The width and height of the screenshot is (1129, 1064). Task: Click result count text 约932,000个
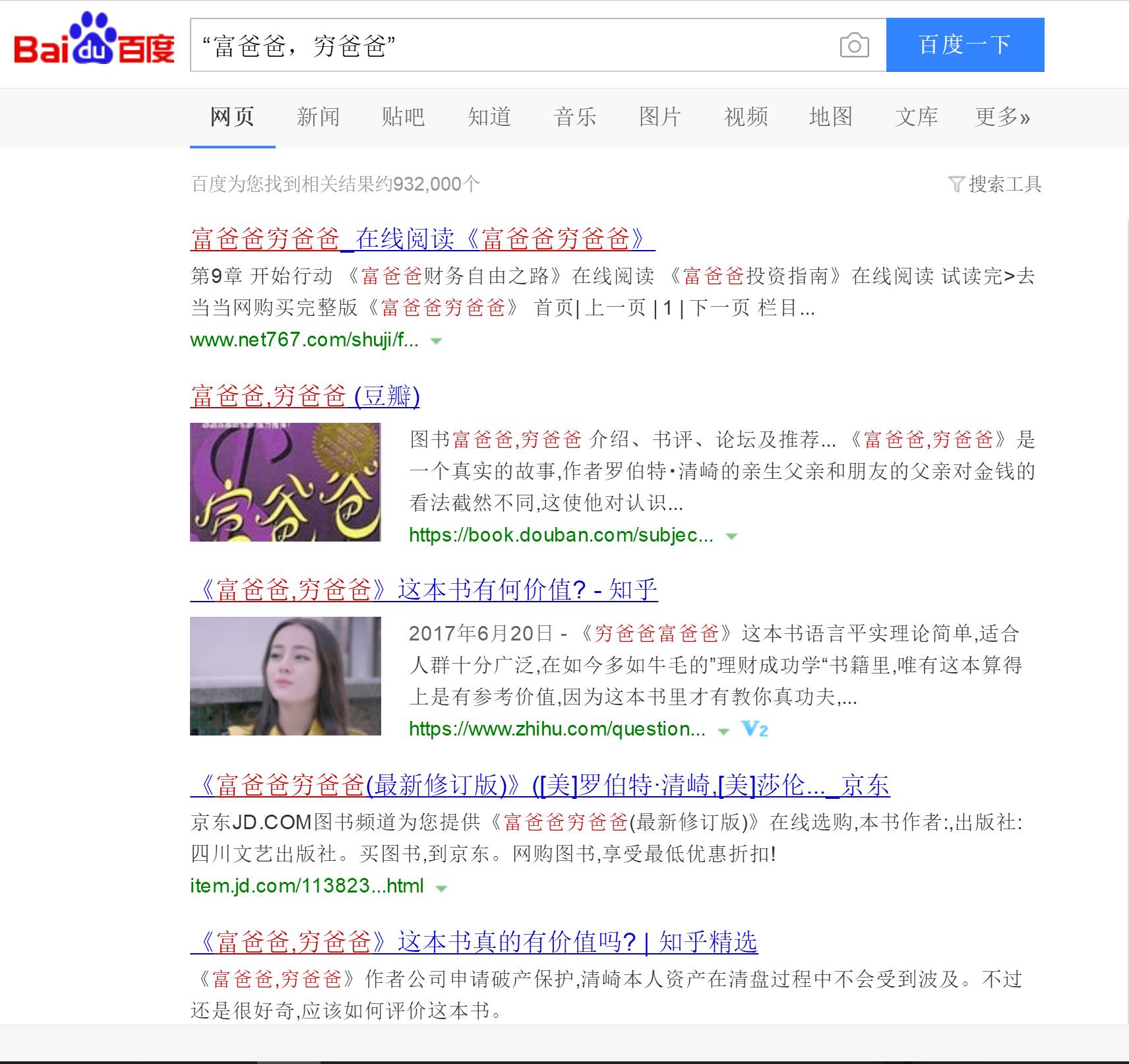(x=429, y=184)
